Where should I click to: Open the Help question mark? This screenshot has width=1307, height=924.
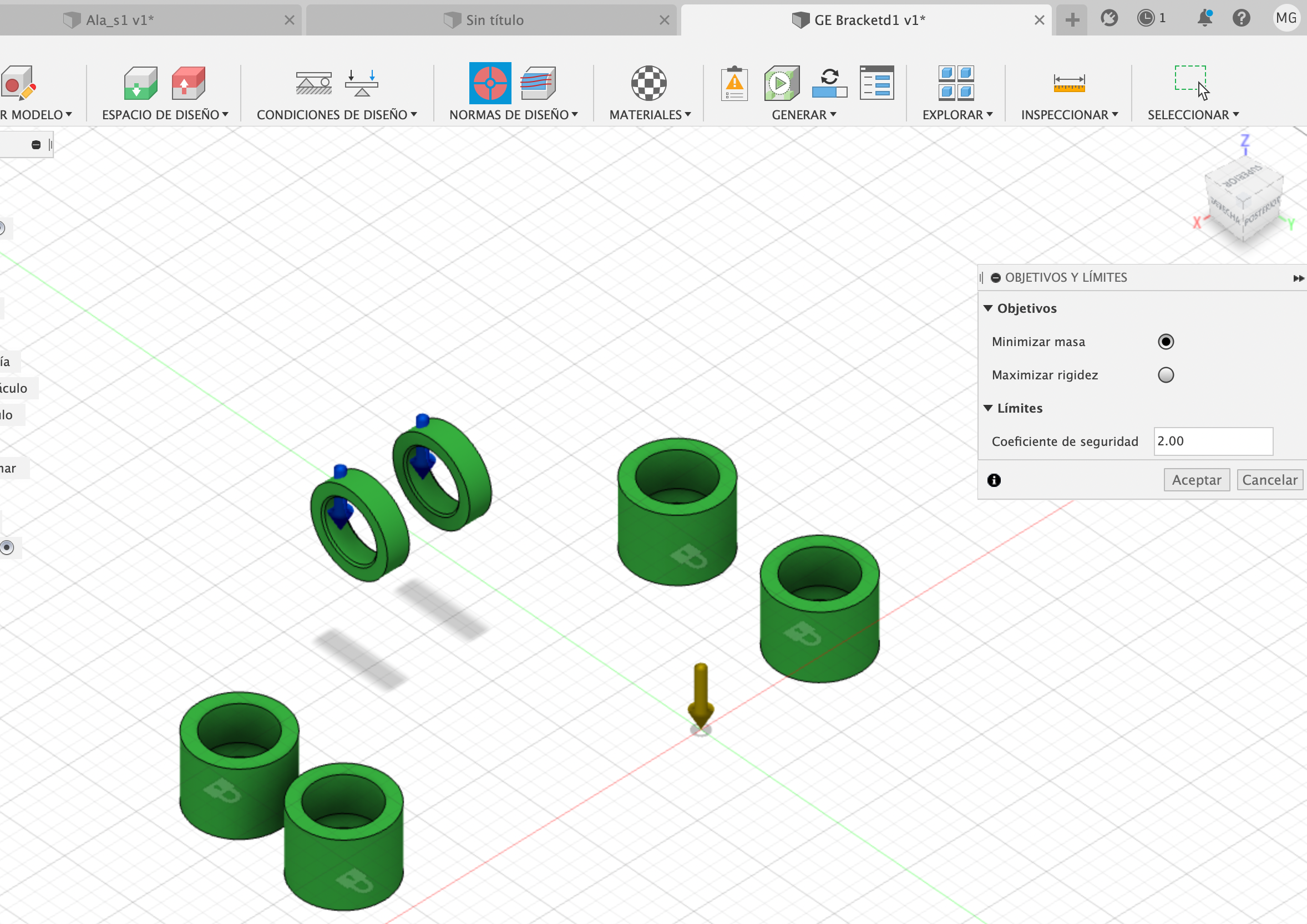pos(1241,18)
